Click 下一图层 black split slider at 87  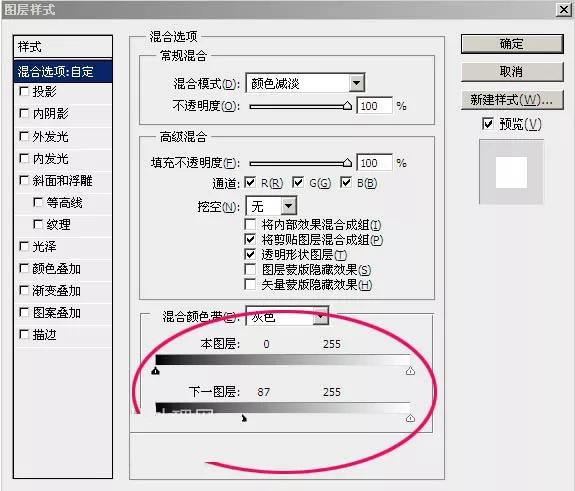click(244, 418)
